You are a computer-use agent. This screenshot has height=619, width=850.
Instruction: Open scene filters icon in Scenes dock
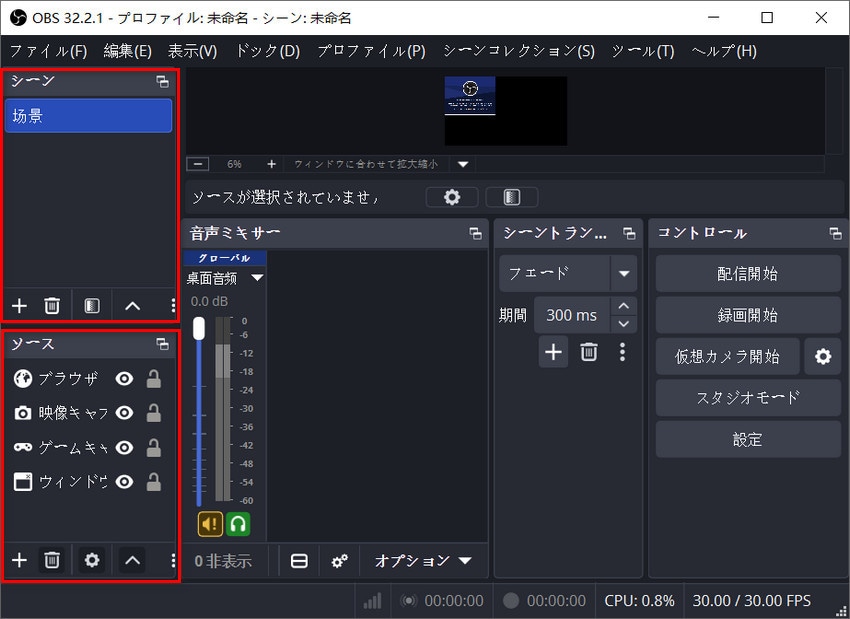pyautogui.click(x=92, y=306)
